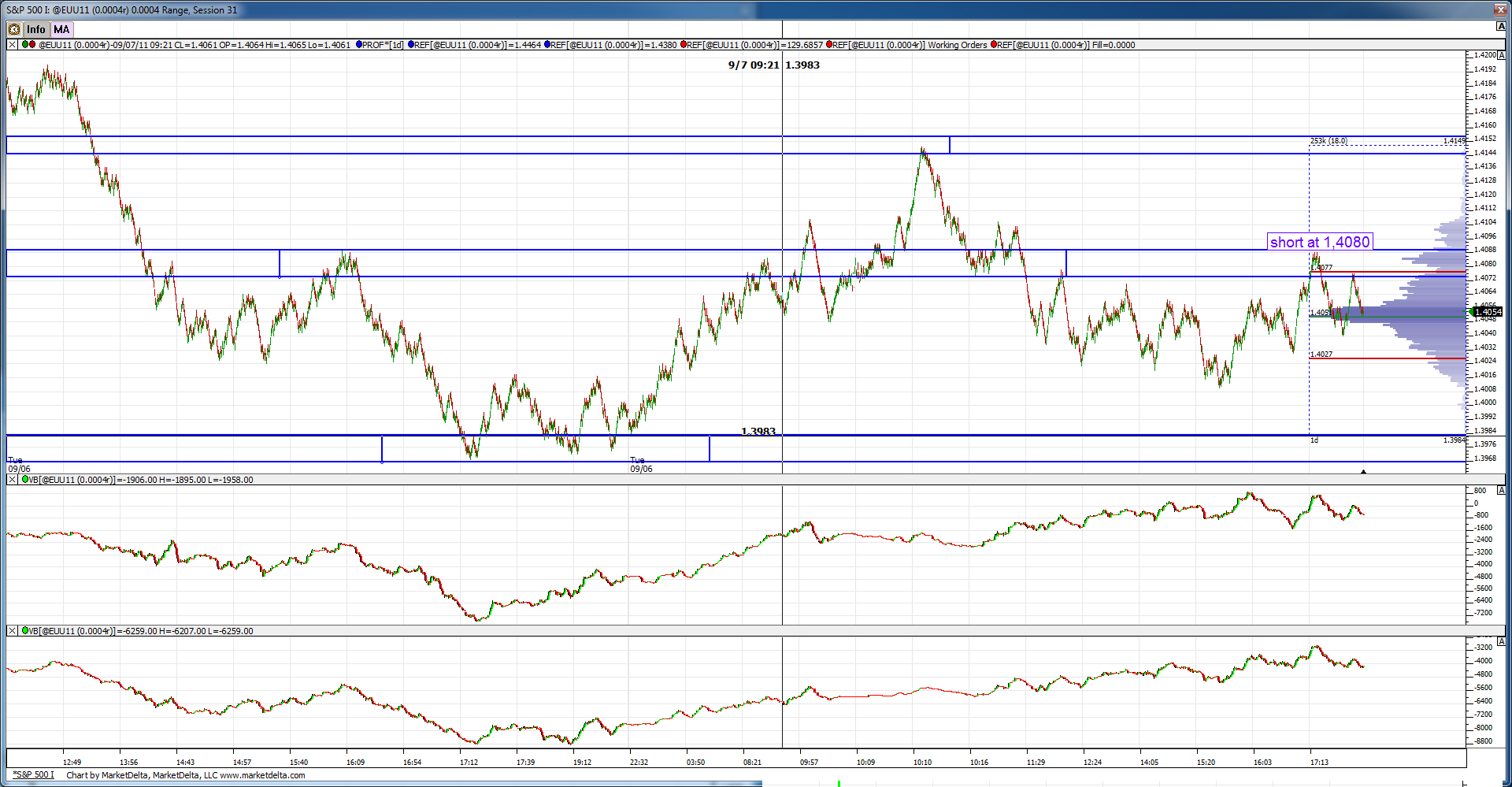Click time axis label 12:49

72,763
